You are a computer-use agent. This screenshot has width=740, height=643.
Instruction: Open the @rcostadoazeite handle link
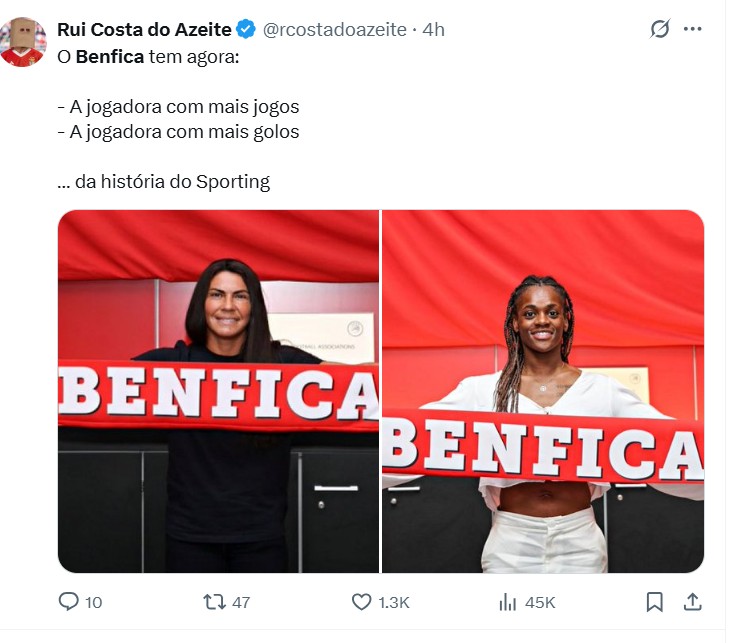[x=335, y=29]
